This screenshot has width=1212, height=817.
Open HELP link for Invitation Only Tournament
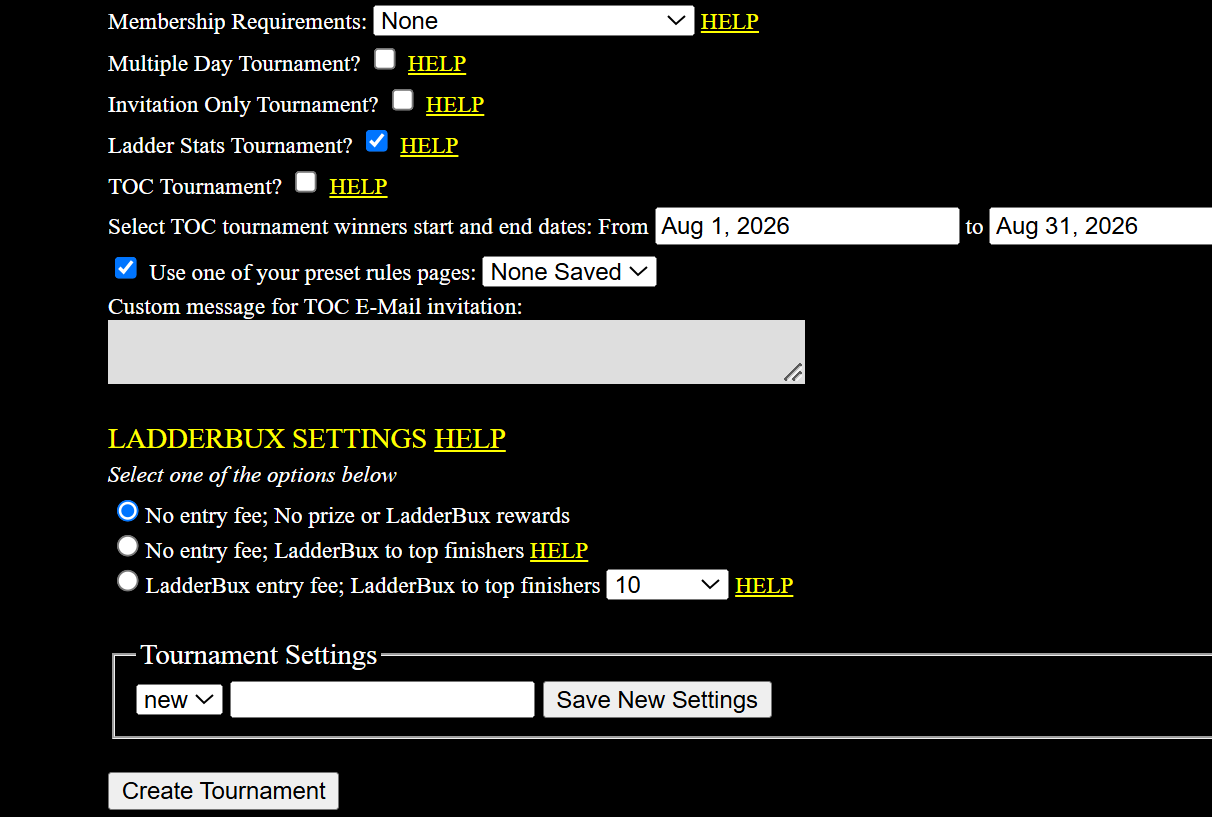coord(454,105)
